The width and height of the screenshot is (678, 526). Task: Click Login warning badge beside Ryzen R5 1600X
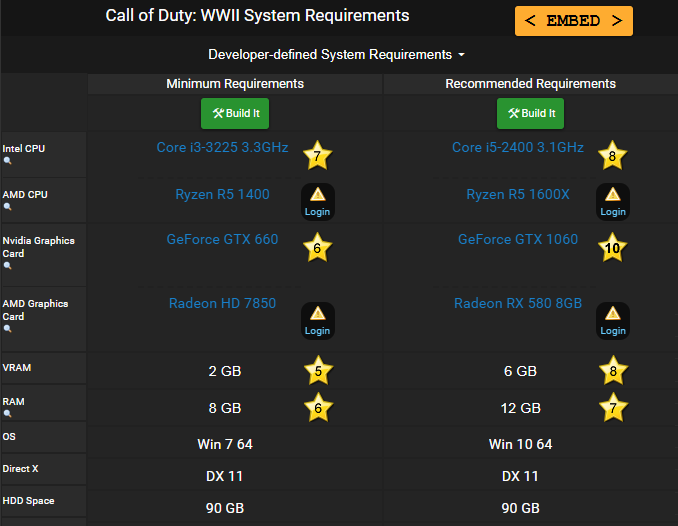(613, 202)
